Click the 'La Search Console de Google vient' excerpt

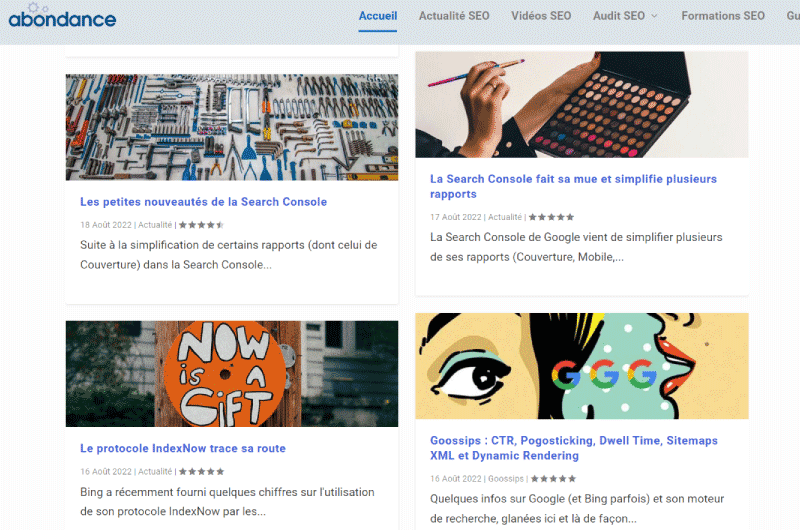click(x=576, y=247)
